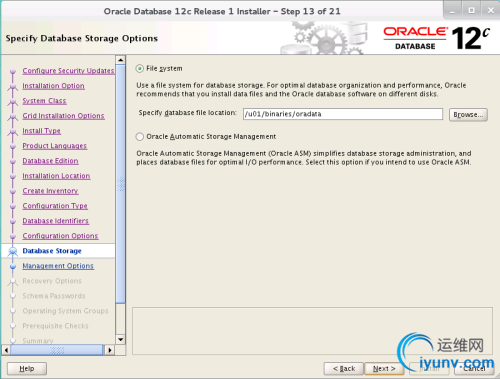Click the Install Type step marker icon
Viewport: 500px width, 379px height.
point(13,131)
